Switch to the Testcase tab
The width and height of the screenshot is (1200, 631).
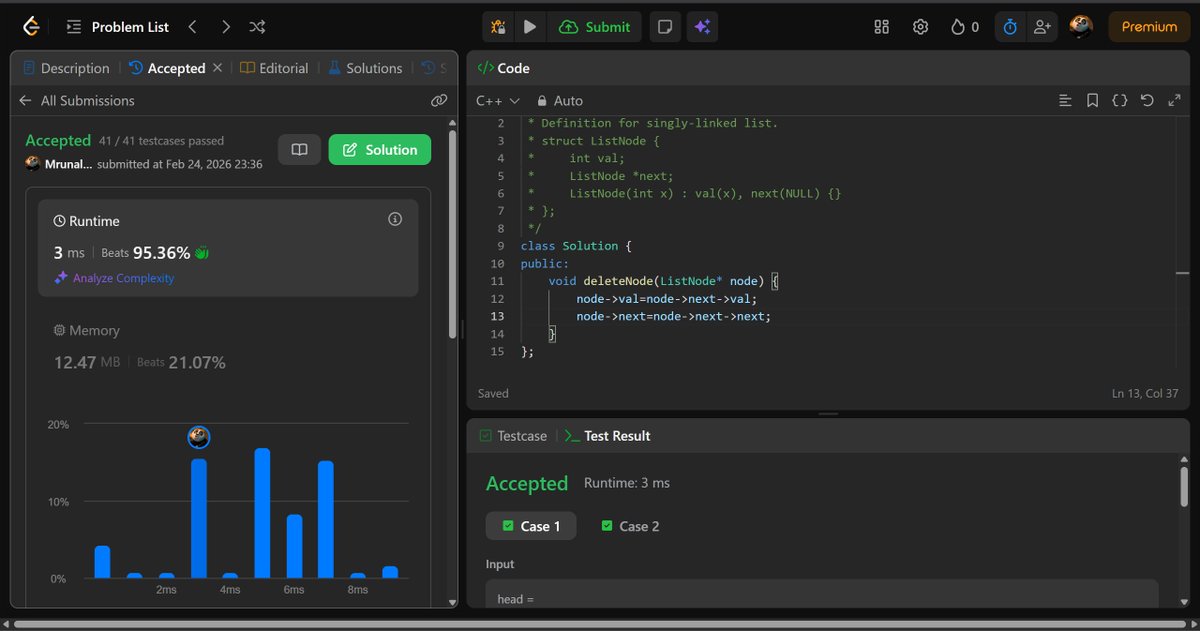[514, 436]
